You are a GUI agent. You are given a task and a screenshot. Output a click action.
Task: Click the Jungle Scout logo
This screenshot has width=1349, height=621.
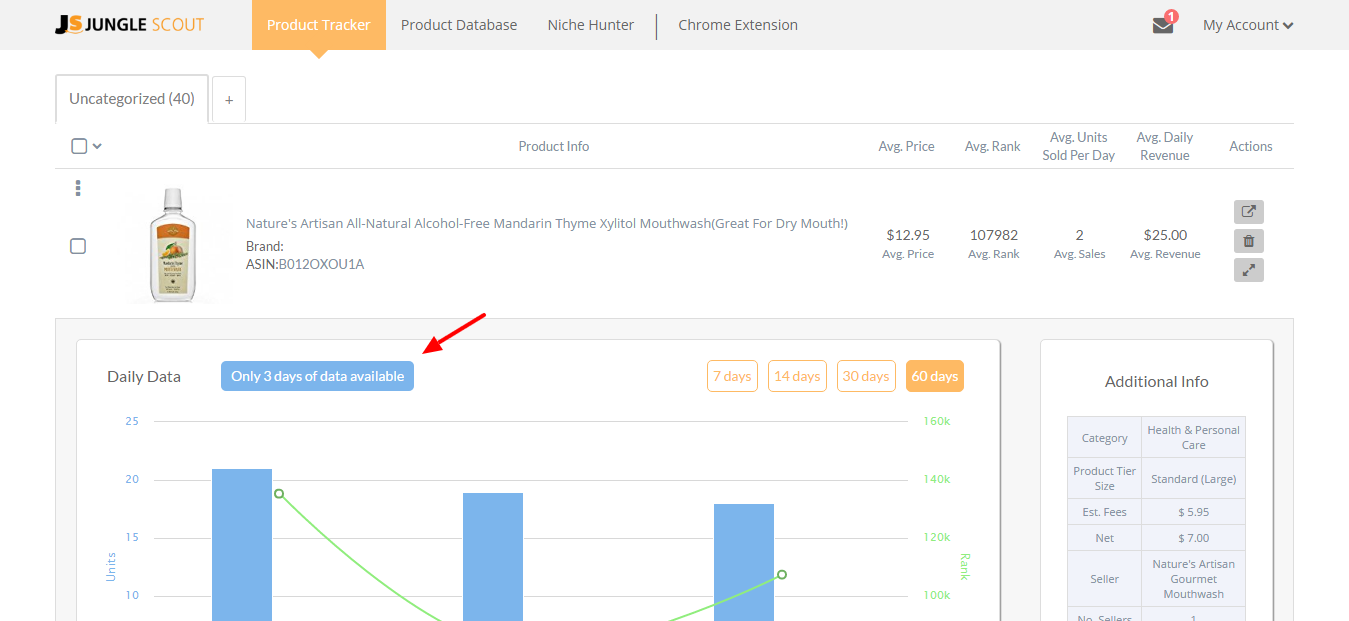[x=130, y=25]
